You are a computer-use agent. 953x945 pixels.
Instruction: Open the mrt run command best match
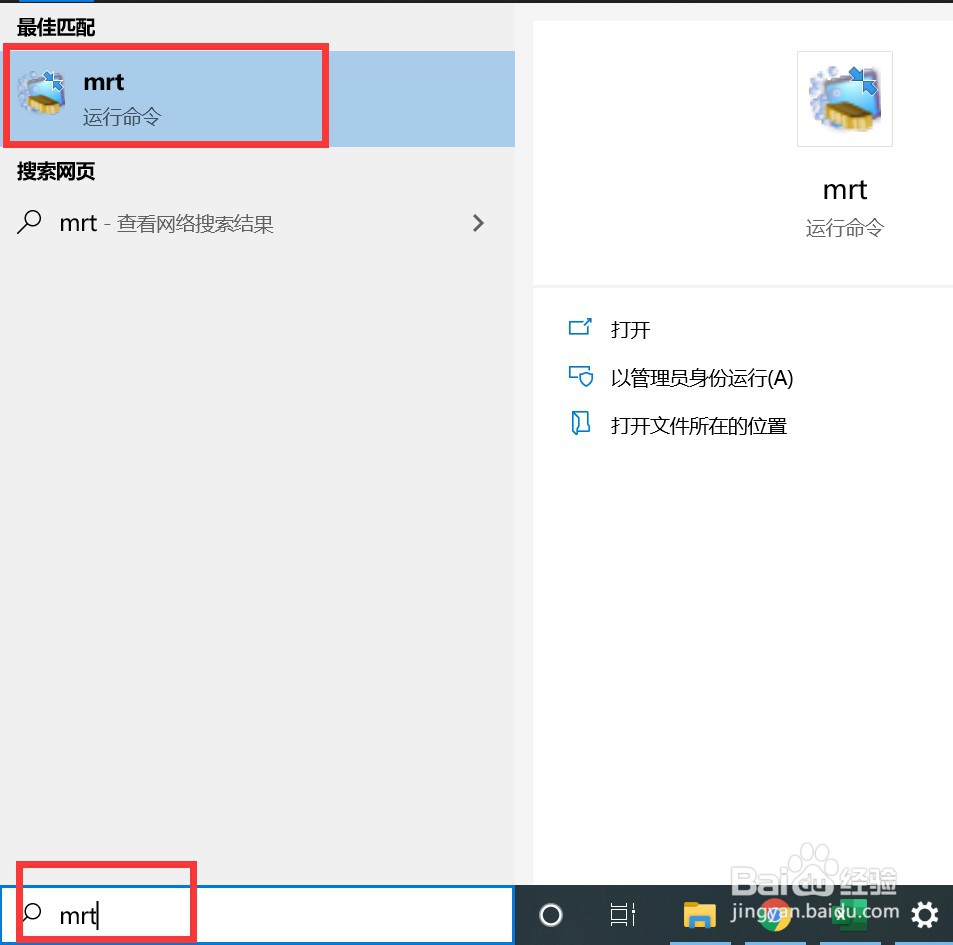[x=165, y=95]
